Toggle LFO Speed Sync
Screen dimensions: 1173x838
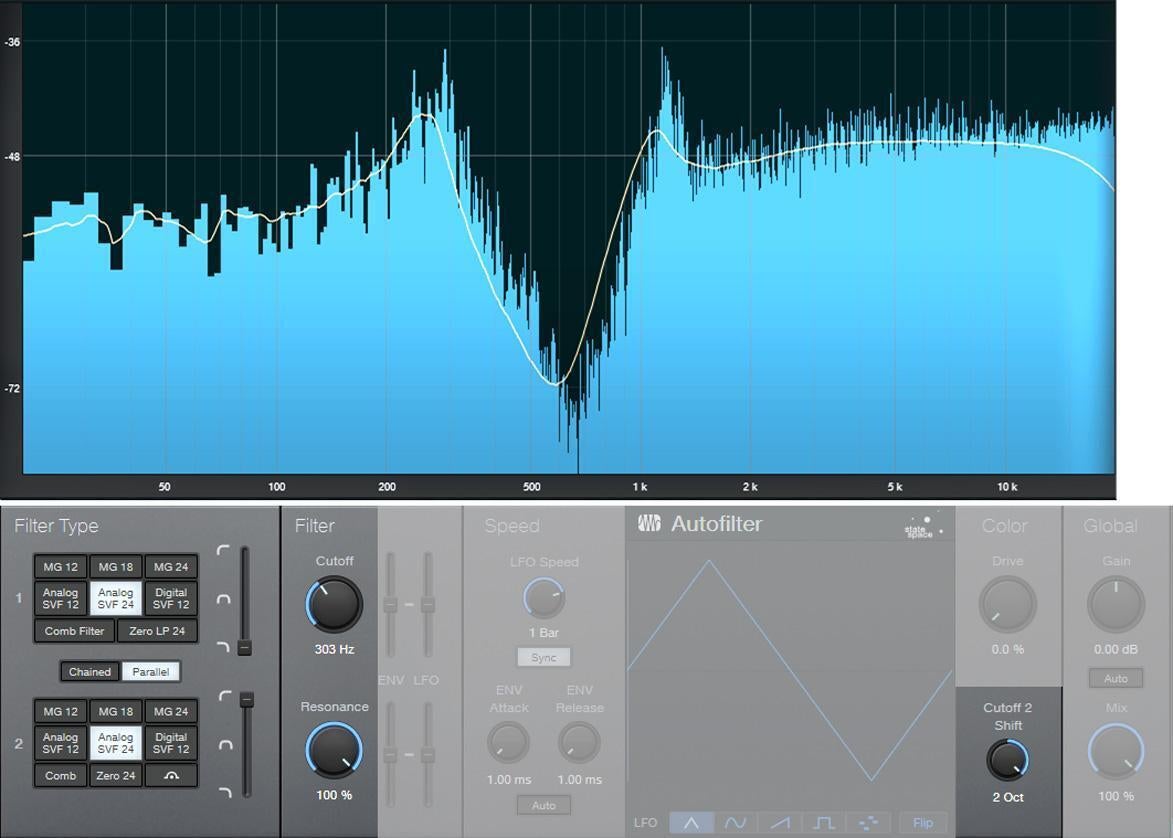544,657
